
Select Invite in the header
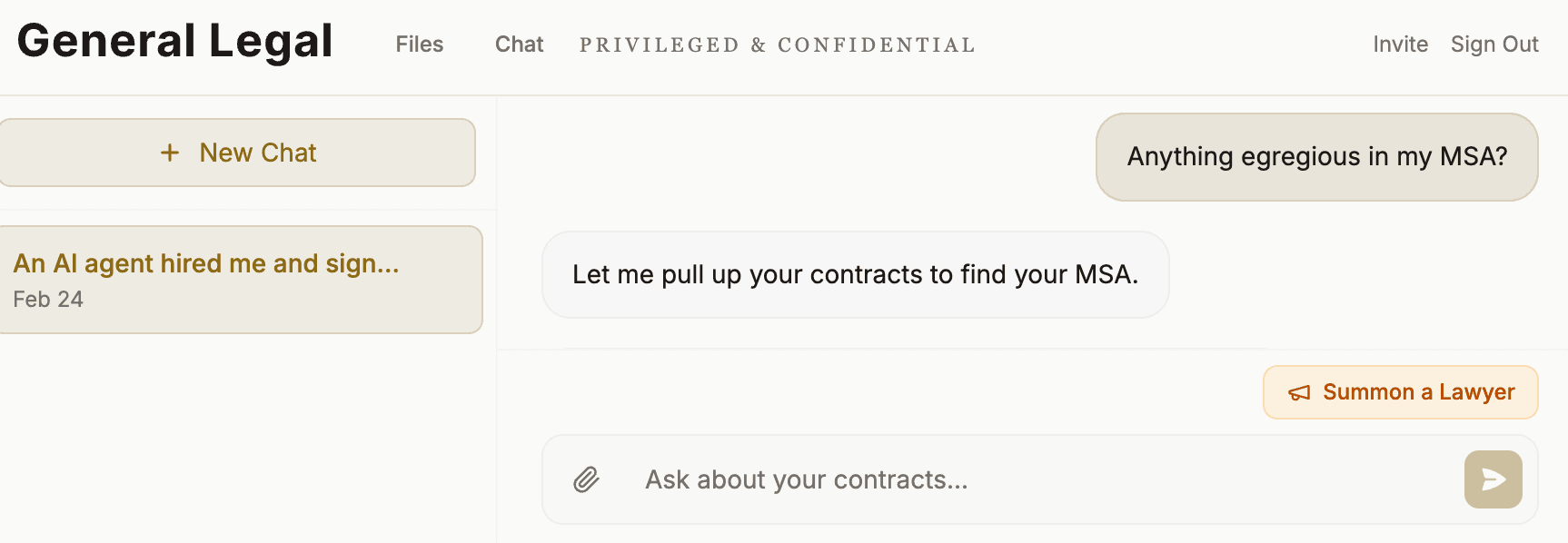pos(1399,44)
